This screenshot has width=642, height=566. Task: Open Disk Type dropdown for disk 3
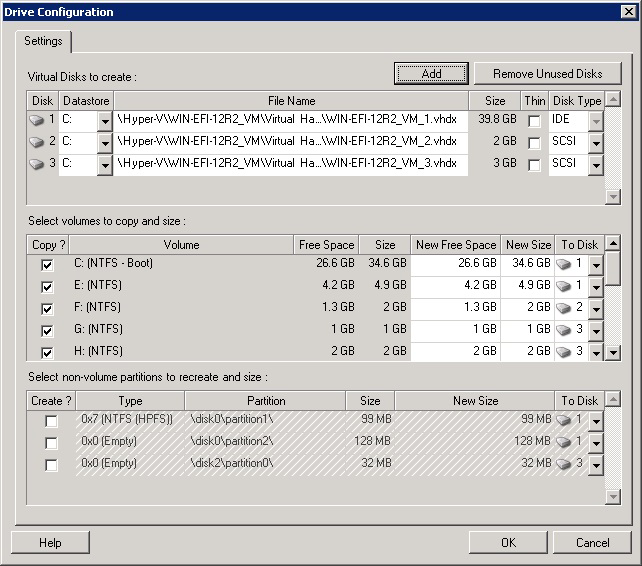click(x=596, y=165)
